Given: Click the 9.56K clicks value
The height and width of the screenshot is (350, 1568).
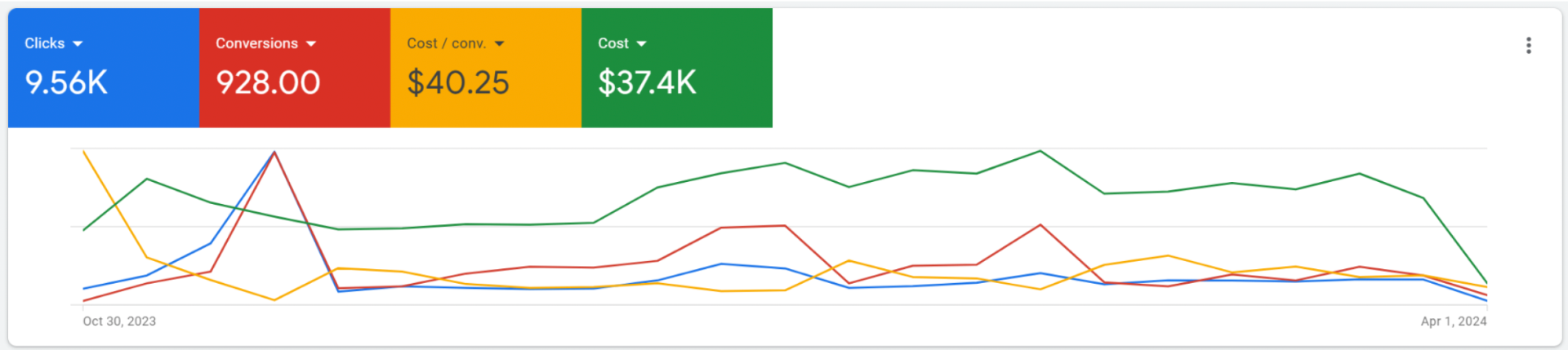Looking at the screenshot, I should click(x=66, y=82).
